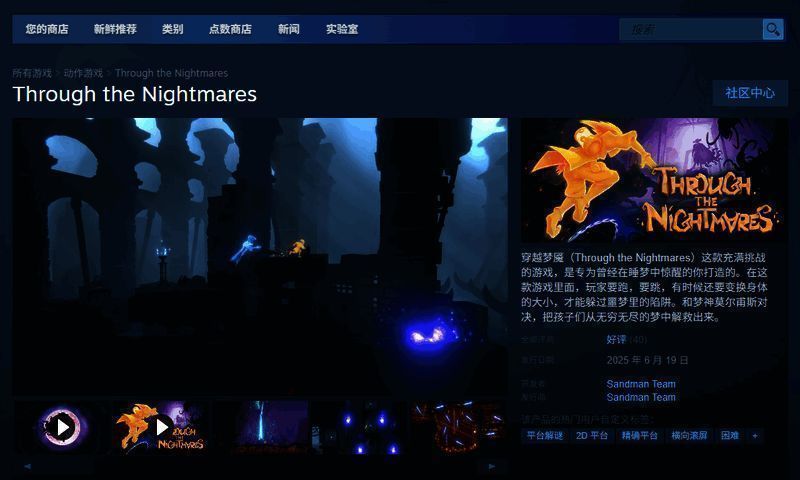Open the 新鲜推荐 menu

coord(115,29)
